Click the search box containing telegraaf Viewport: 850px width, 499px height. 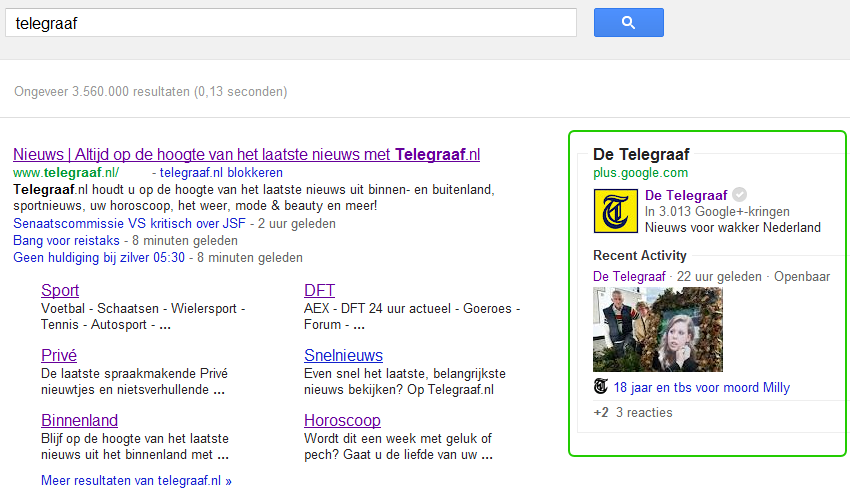290,23
